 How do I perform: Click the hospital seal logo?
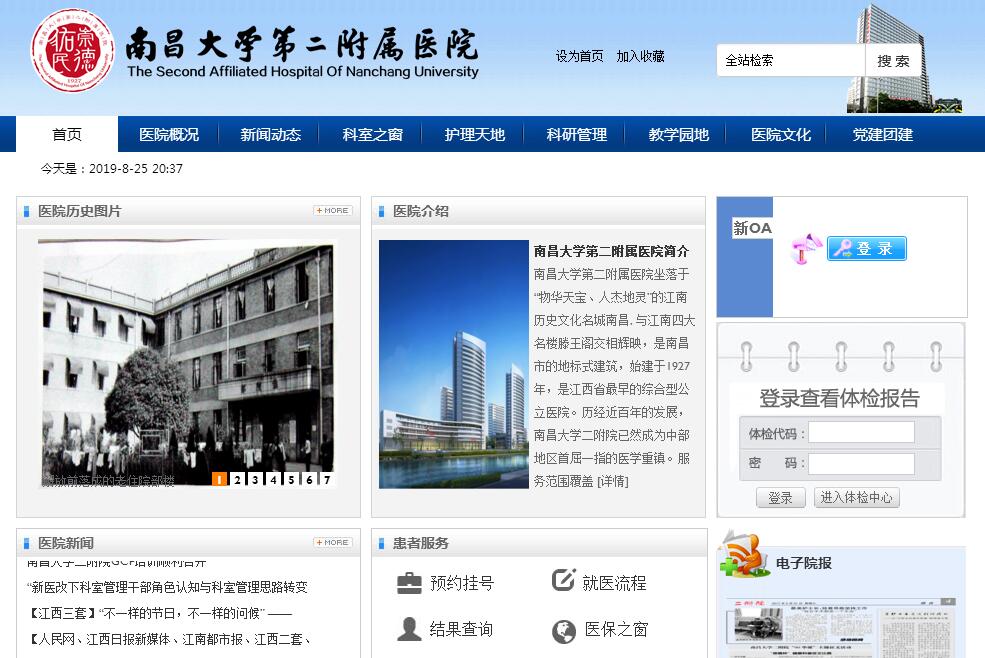73,51
